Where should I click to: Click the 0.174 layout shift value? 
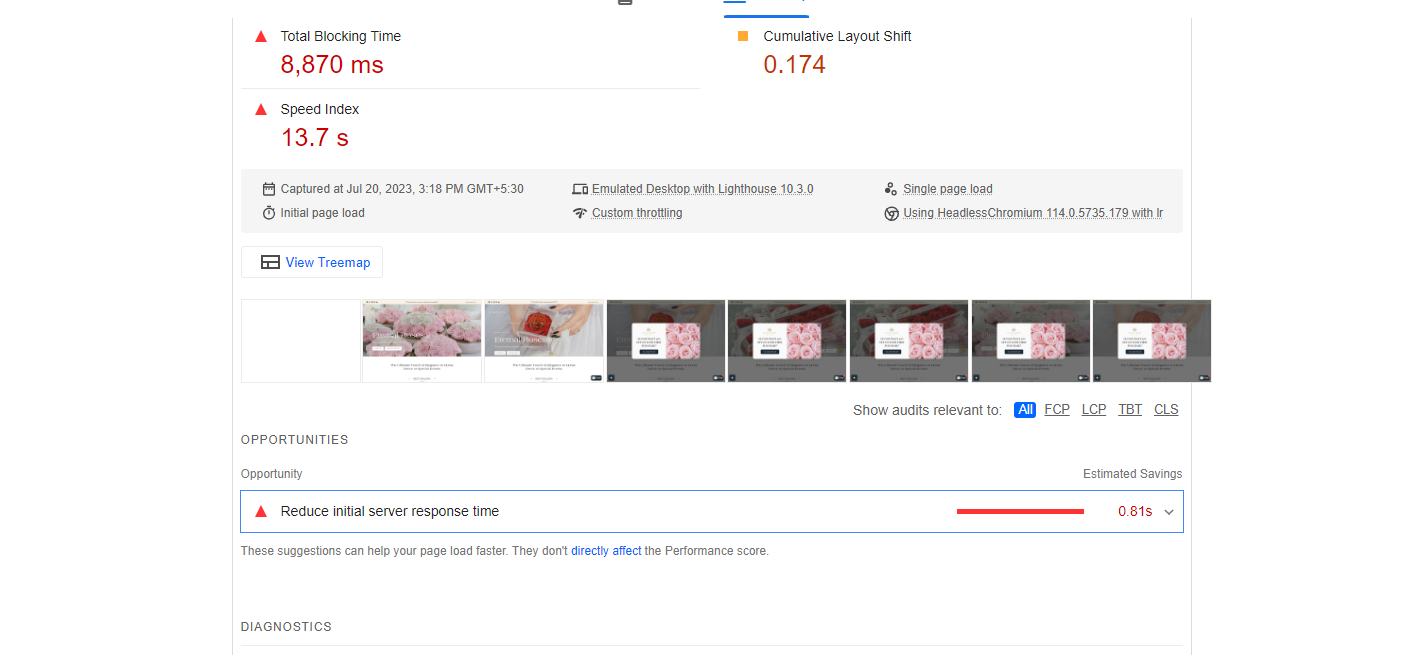(x=795, y=65)
